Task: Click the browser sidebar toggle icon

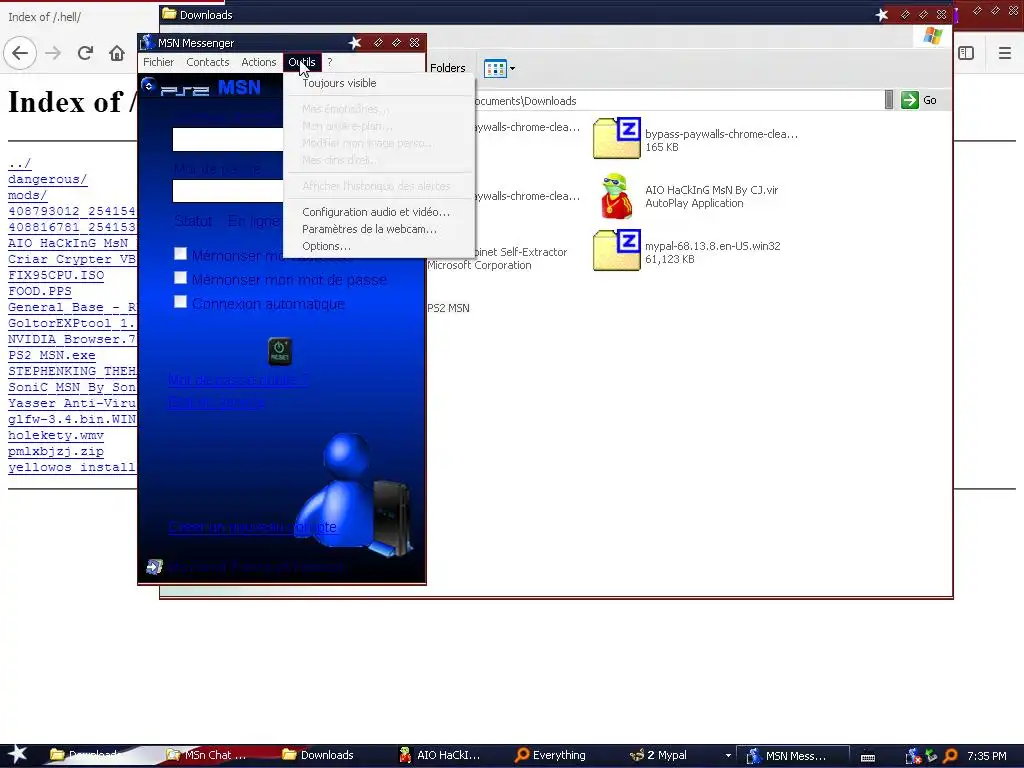Action: [x=966, y=53]
